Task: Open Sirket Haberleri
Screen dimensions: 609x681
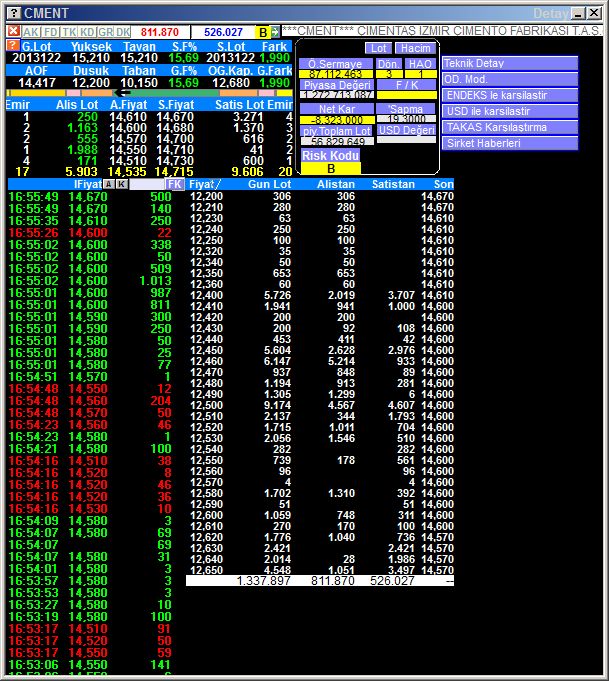Action: (510, 143)
